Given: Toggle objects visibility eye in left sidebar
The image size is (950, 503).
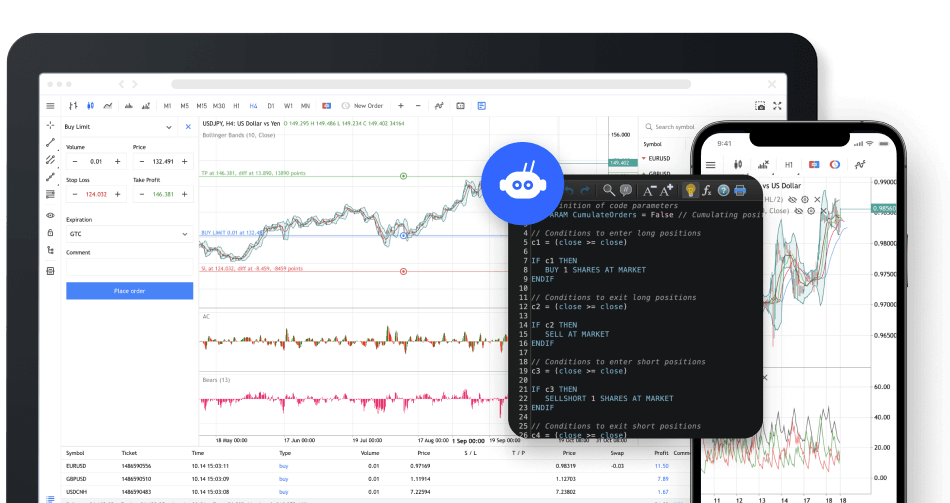Looking at the screenshot, I should click(50, 215).
